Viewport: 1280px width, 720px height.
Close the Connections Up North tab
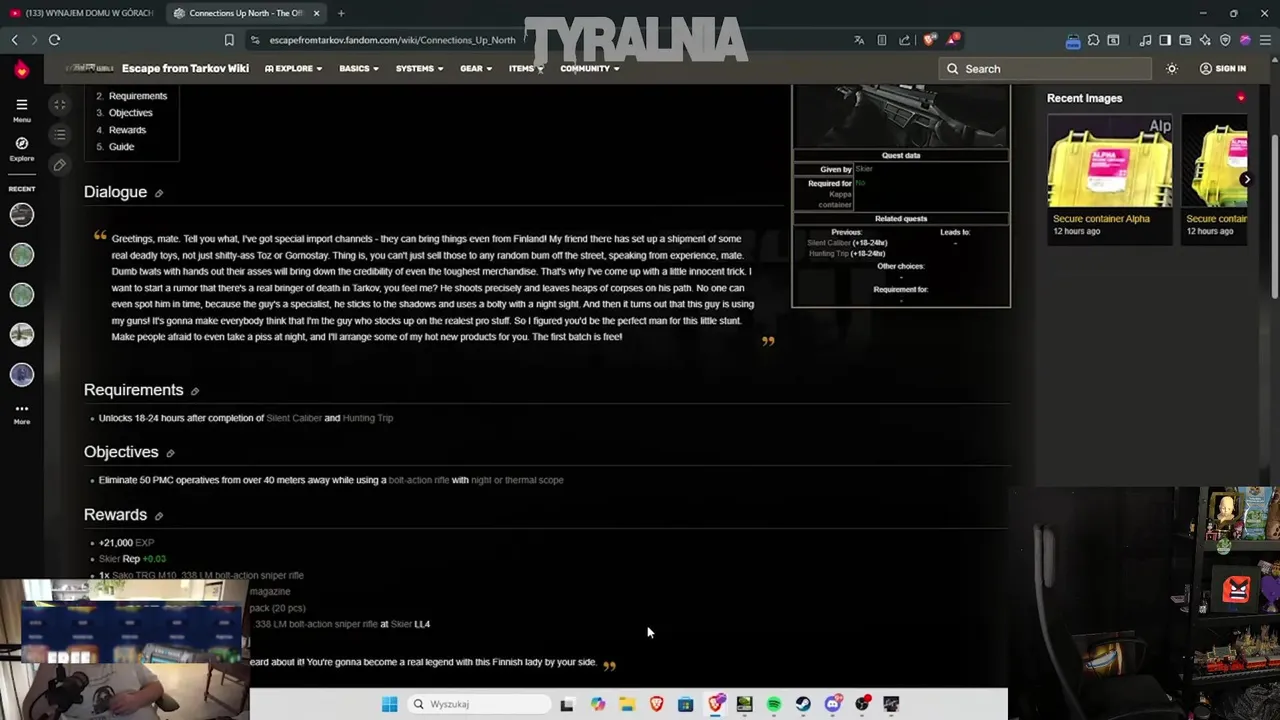tap(317, 13)
